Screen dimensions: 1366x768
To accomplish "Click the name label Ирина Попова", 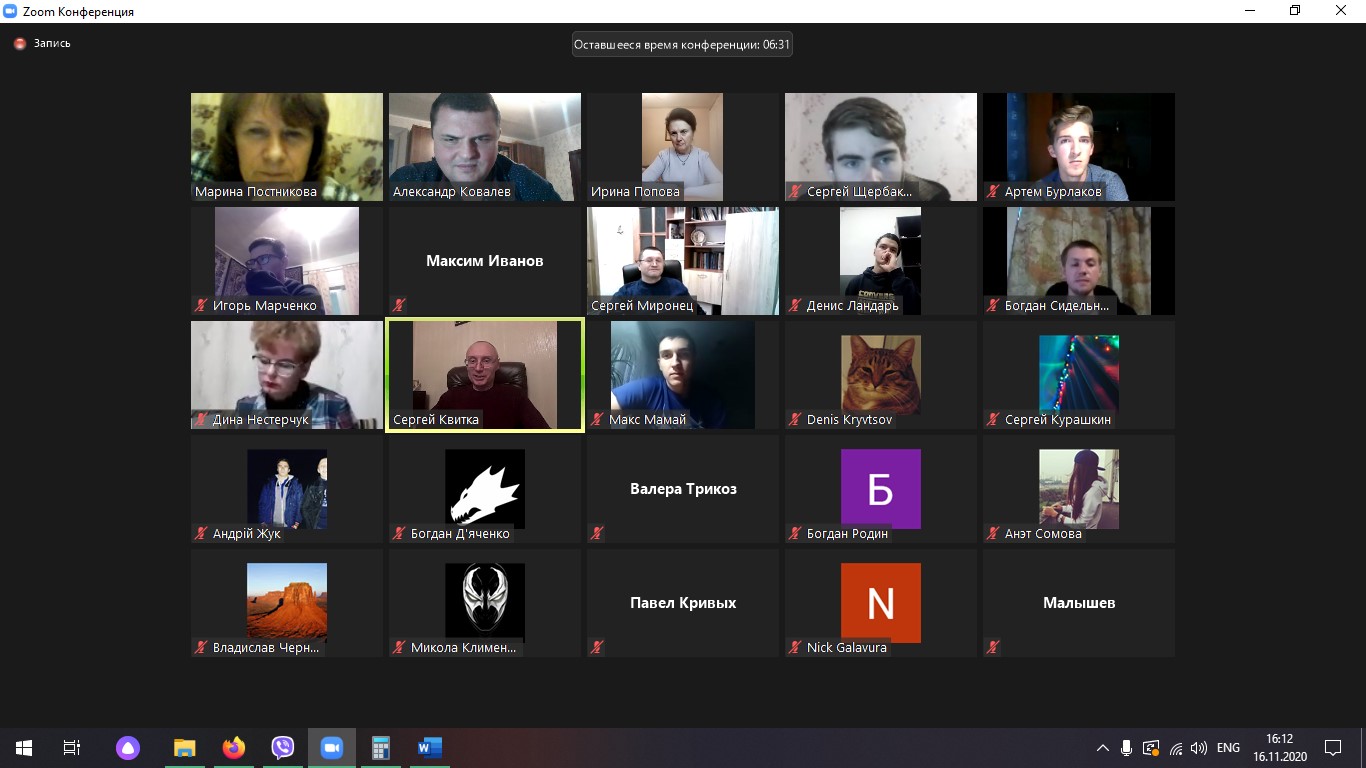I will pos(635,192).
